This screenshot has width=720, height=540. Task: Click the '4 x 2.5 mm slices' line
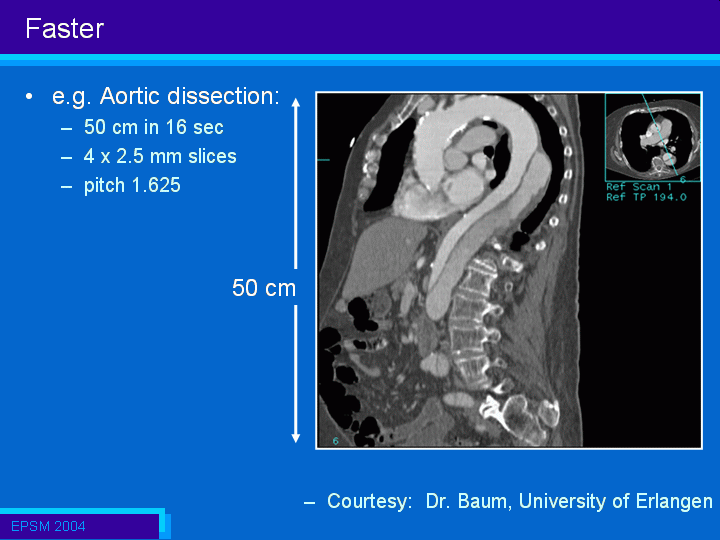click(x=160, y=156)
